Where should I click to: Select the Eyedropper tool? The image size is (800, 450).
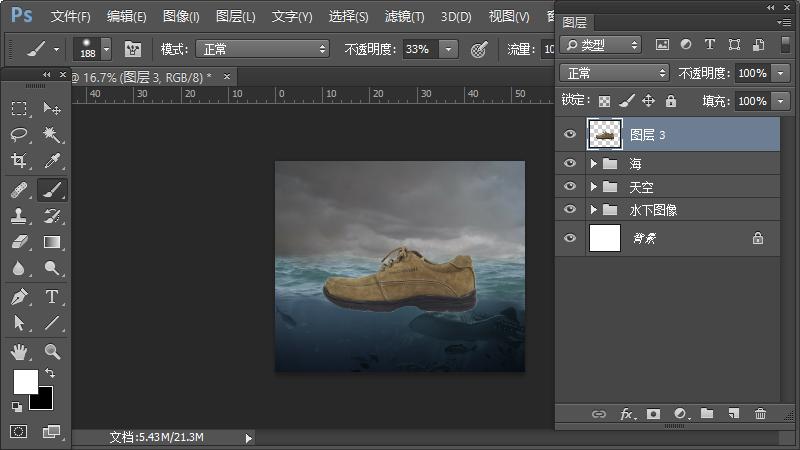(52, 161)
